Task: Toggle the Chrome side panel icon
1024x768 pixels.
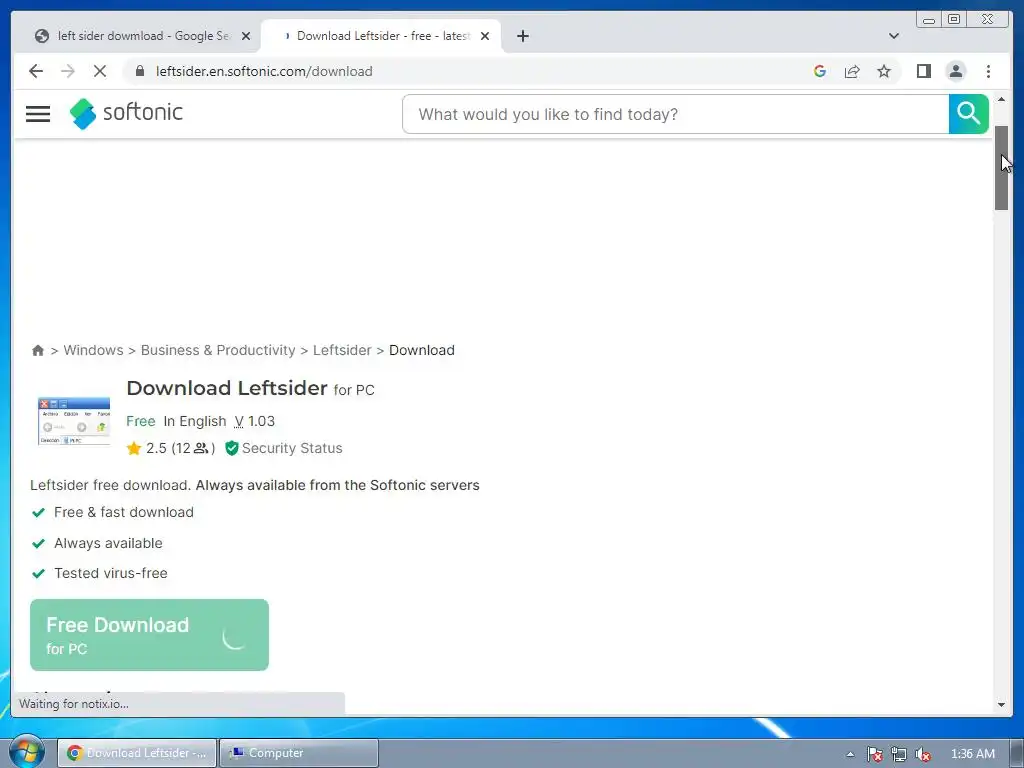Action: point(923,71)
